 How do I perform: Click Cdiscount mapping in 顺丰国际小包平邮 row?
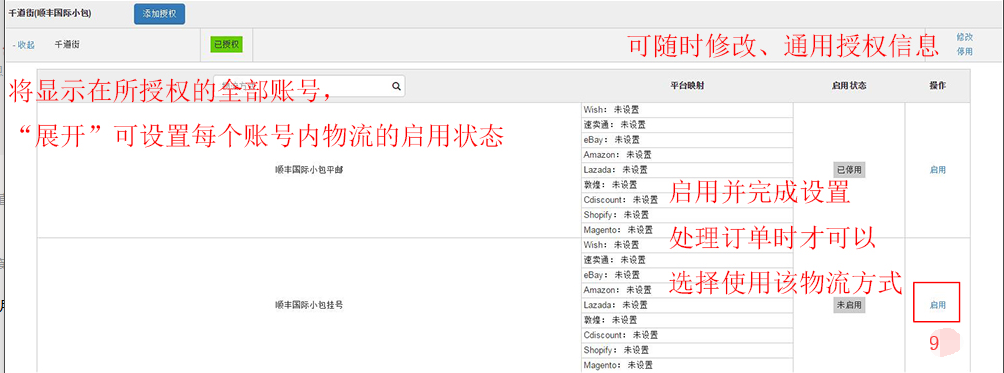pos(687,200)
